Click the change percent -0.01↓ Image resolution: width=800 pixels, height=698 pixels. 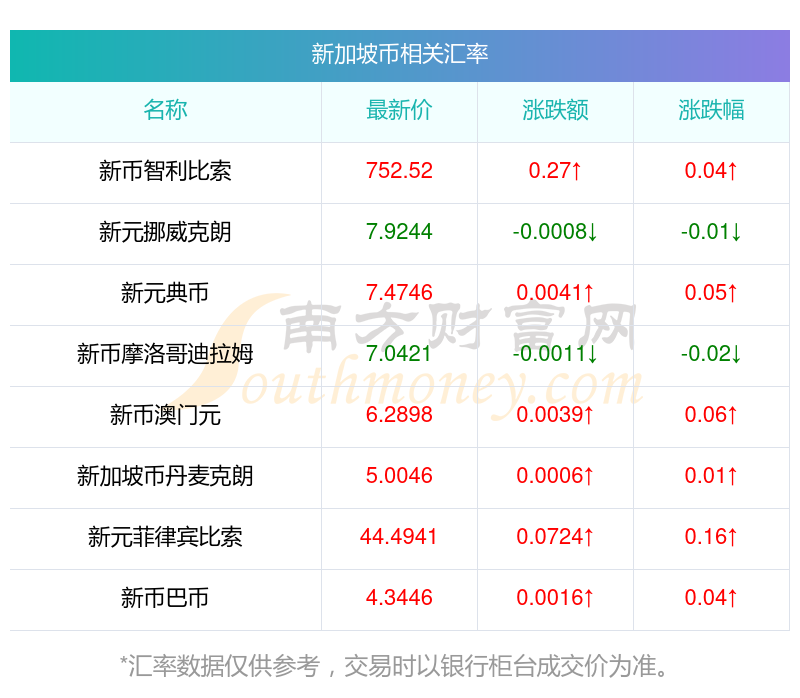point(711,232)
